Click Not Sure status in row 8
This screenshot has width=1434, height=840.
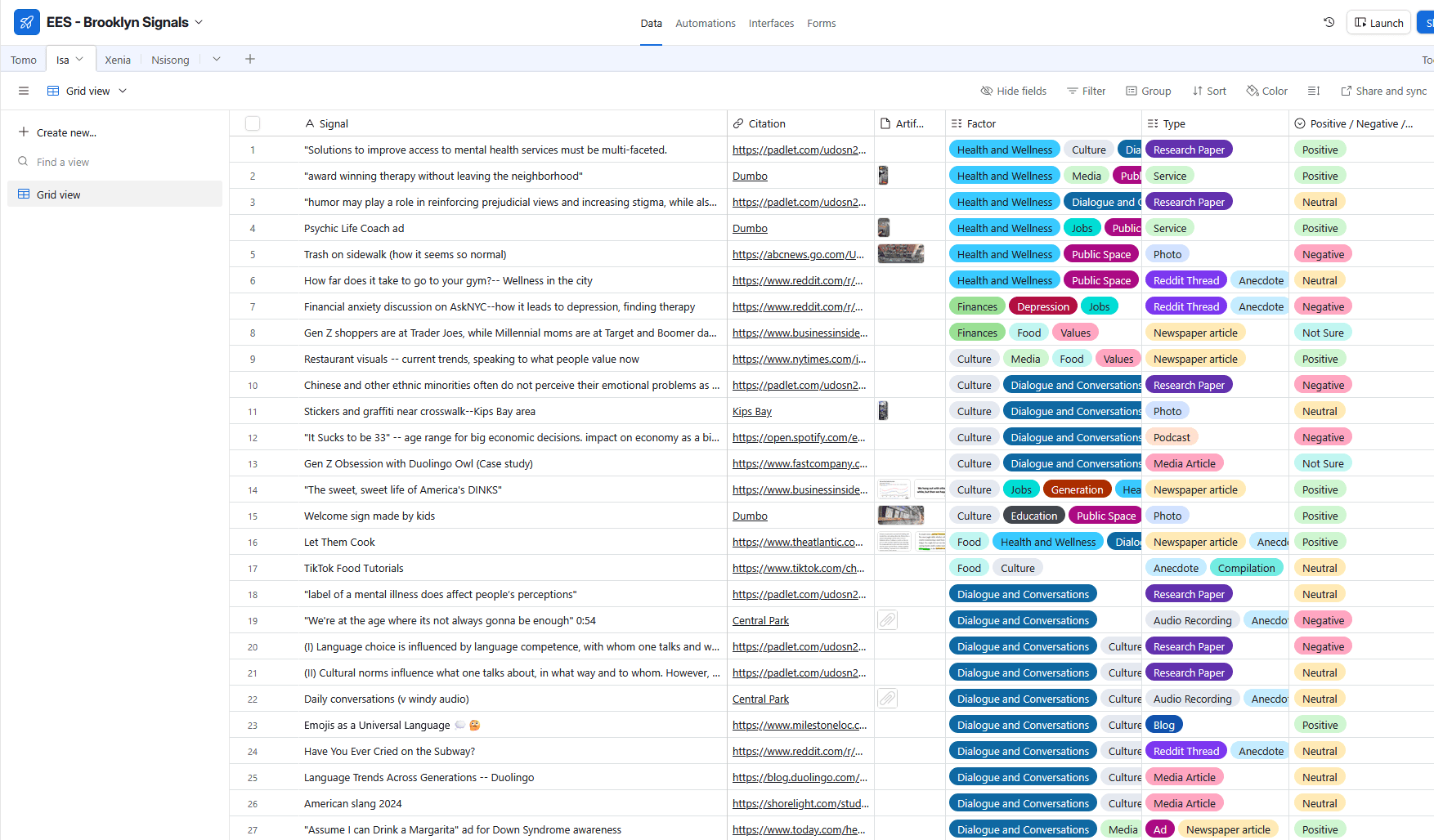pos(1322,333)
